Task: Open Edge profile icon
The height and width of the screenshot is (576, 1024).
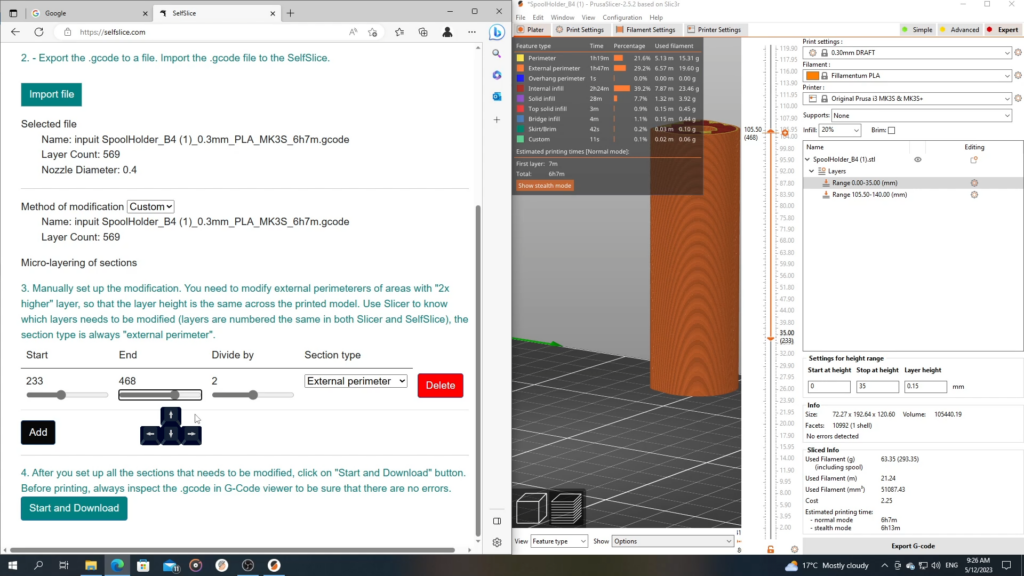Action: click(x=447, y=32)
